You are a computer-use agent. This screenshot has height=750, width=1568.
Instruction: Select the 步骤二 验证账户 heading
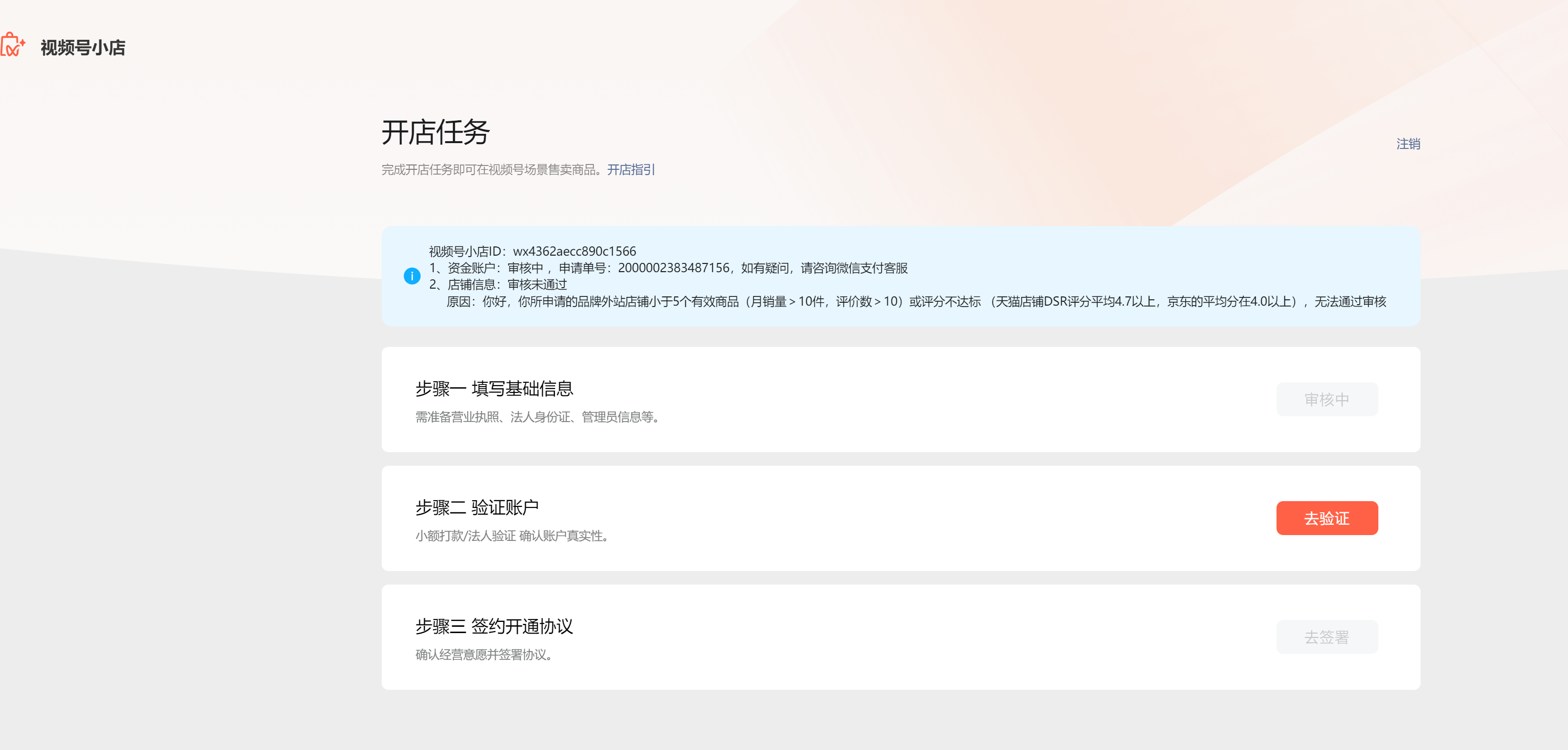point(477,507)
